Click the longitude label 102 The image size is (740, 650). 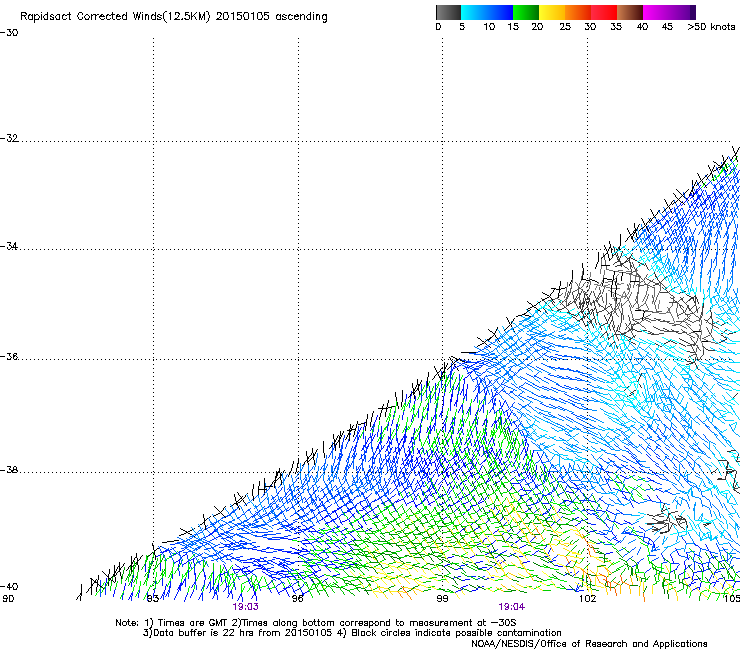click(x=588, y=599)
